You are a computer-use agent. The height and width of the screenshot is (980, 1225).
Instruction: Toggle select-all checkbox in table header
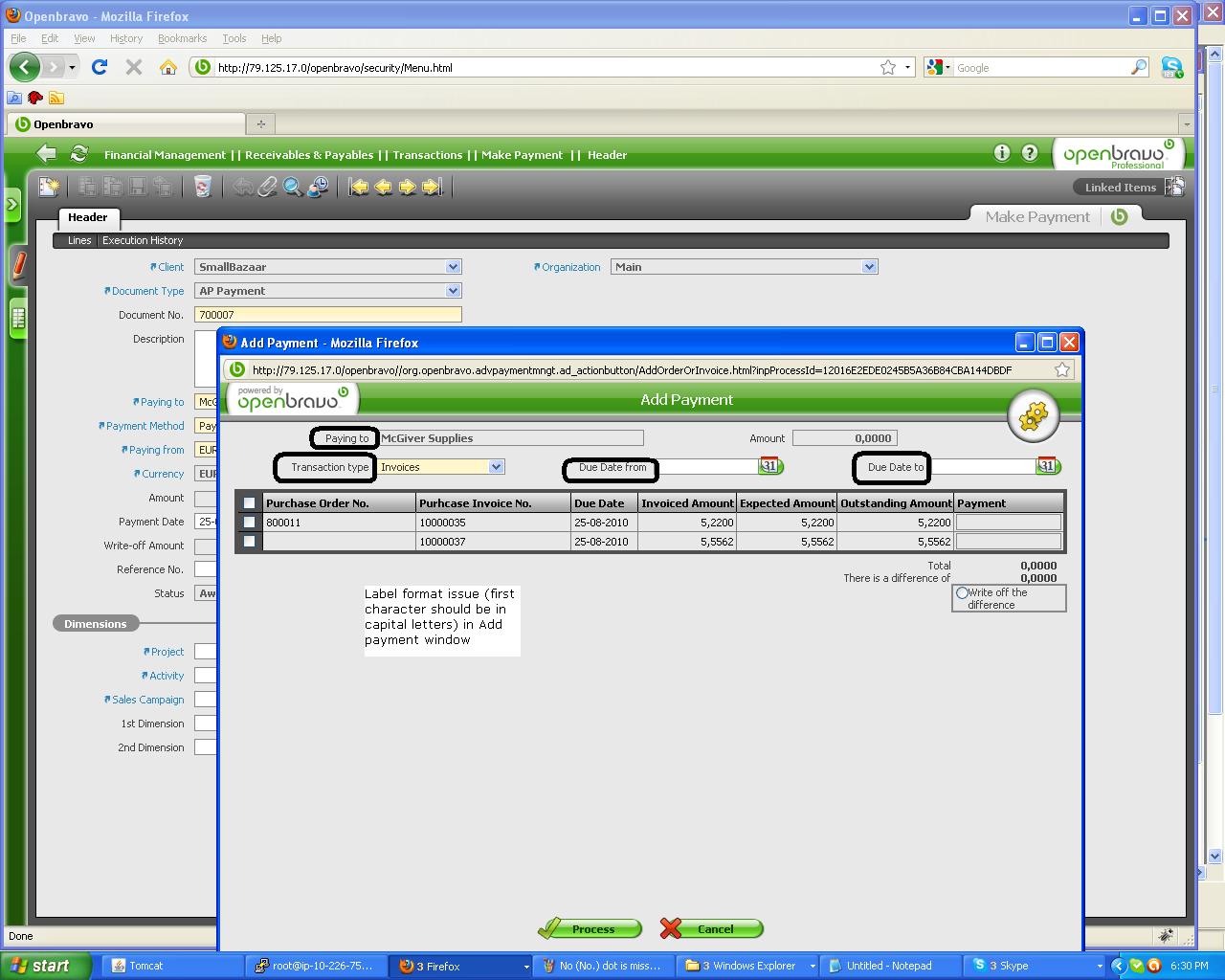[x=249, y=502]
